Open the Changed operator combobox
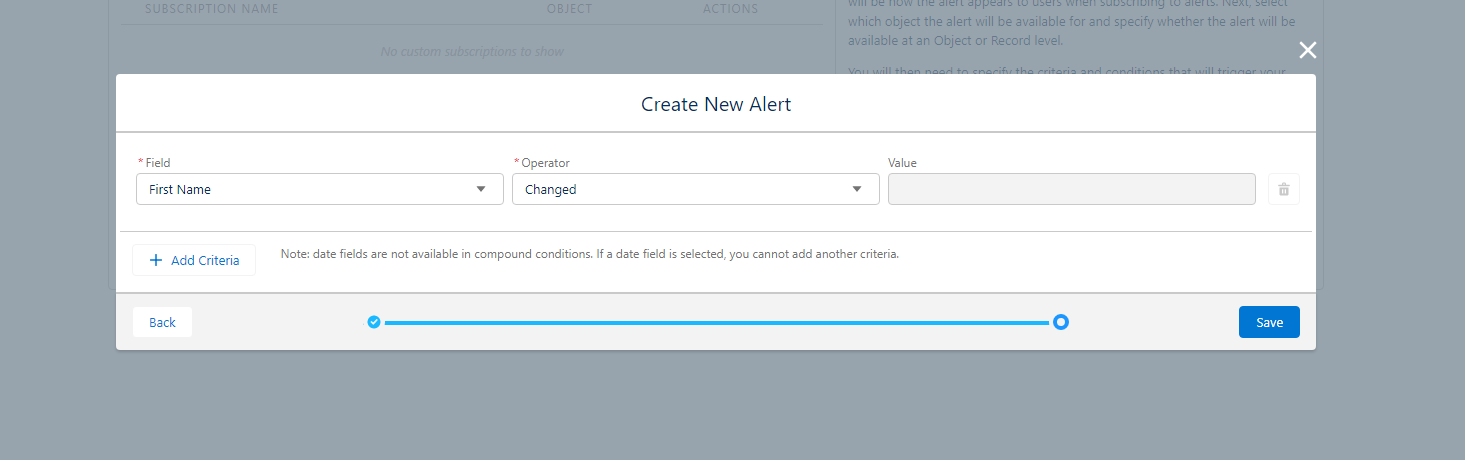The height and width of the screenshot is (460, 1465). 696,189
